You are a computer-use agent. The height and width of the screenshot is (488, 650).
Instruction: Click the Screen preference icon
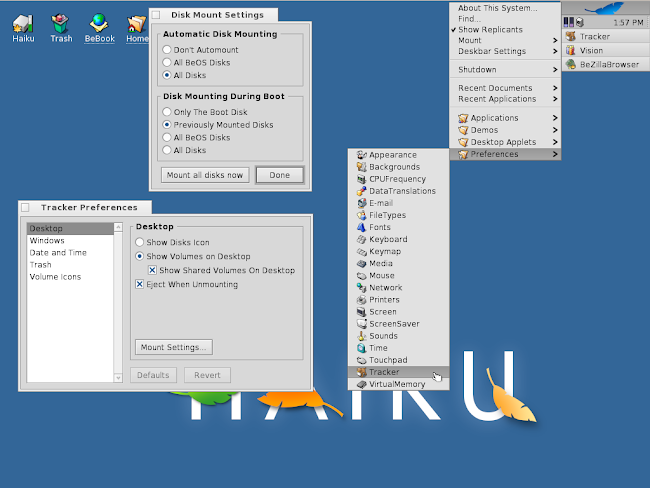click(x=361, y=311)
